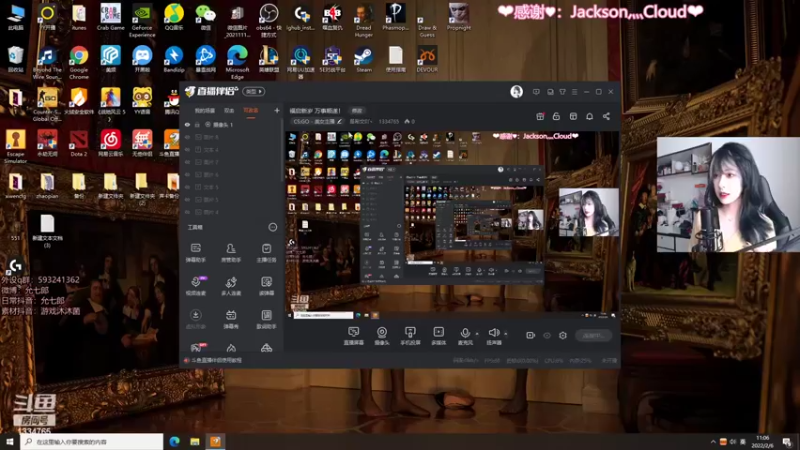800x450 pixels.
Task: Switch to the first scene tab on the left
Action: coord(205,111)
